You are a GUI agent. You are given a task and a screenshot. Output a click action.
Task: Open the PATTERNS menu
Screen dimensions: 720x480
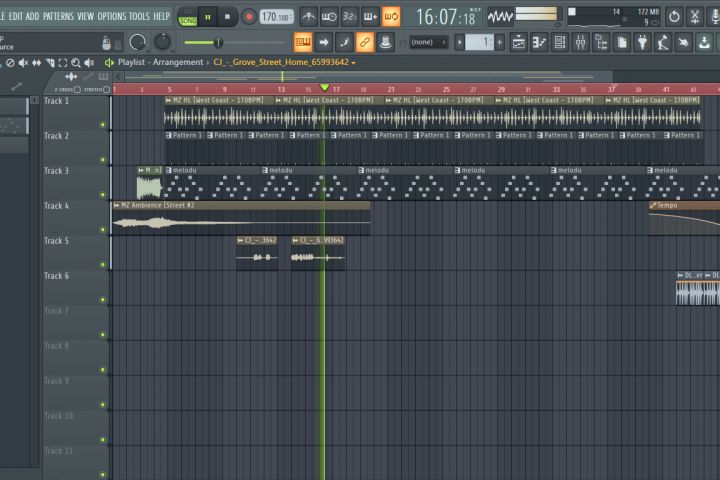coord(58,17)
